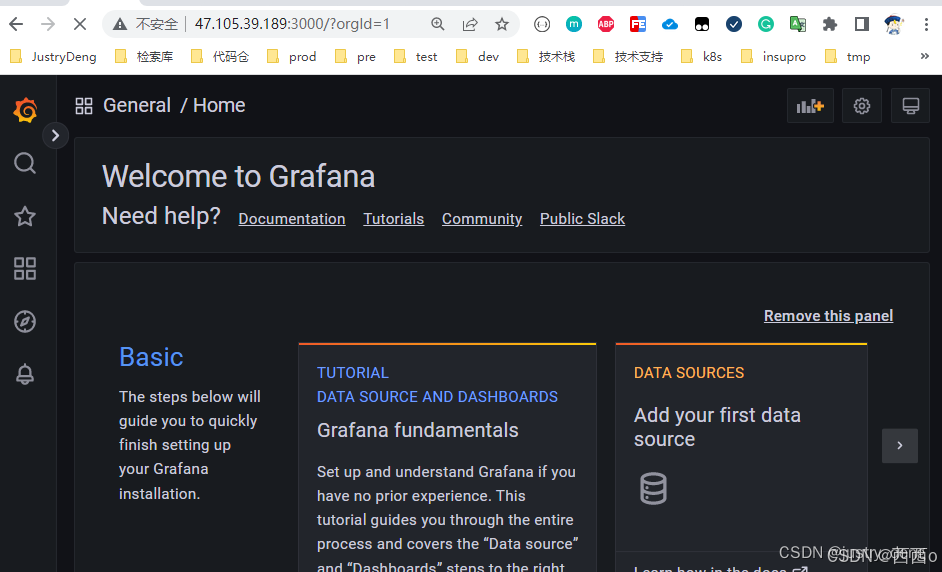Open the pre bookmark folder
This screenshot has width=942, height=572.
pos(355,56)
